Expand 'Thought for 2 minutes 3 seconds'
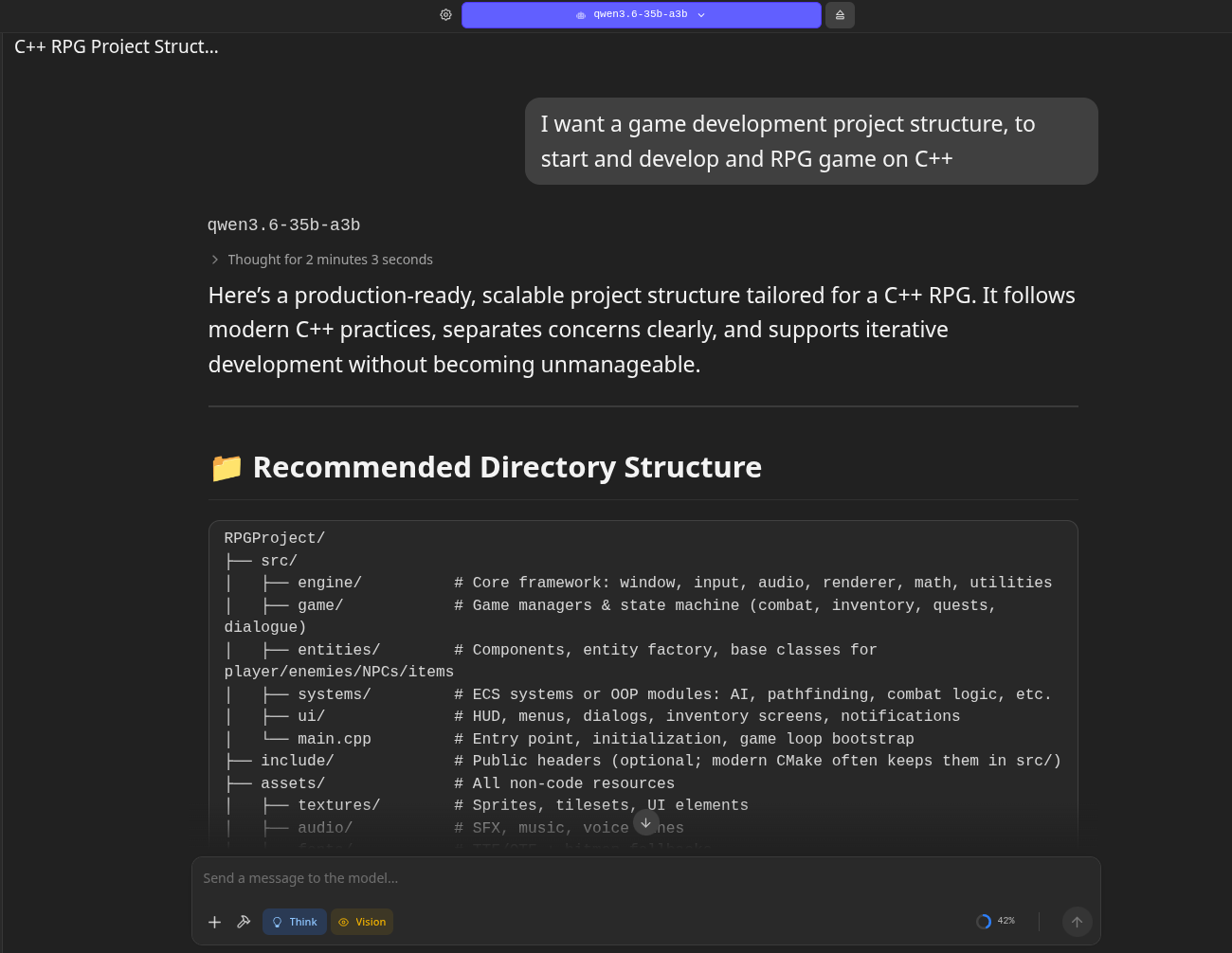 [321, 260]
